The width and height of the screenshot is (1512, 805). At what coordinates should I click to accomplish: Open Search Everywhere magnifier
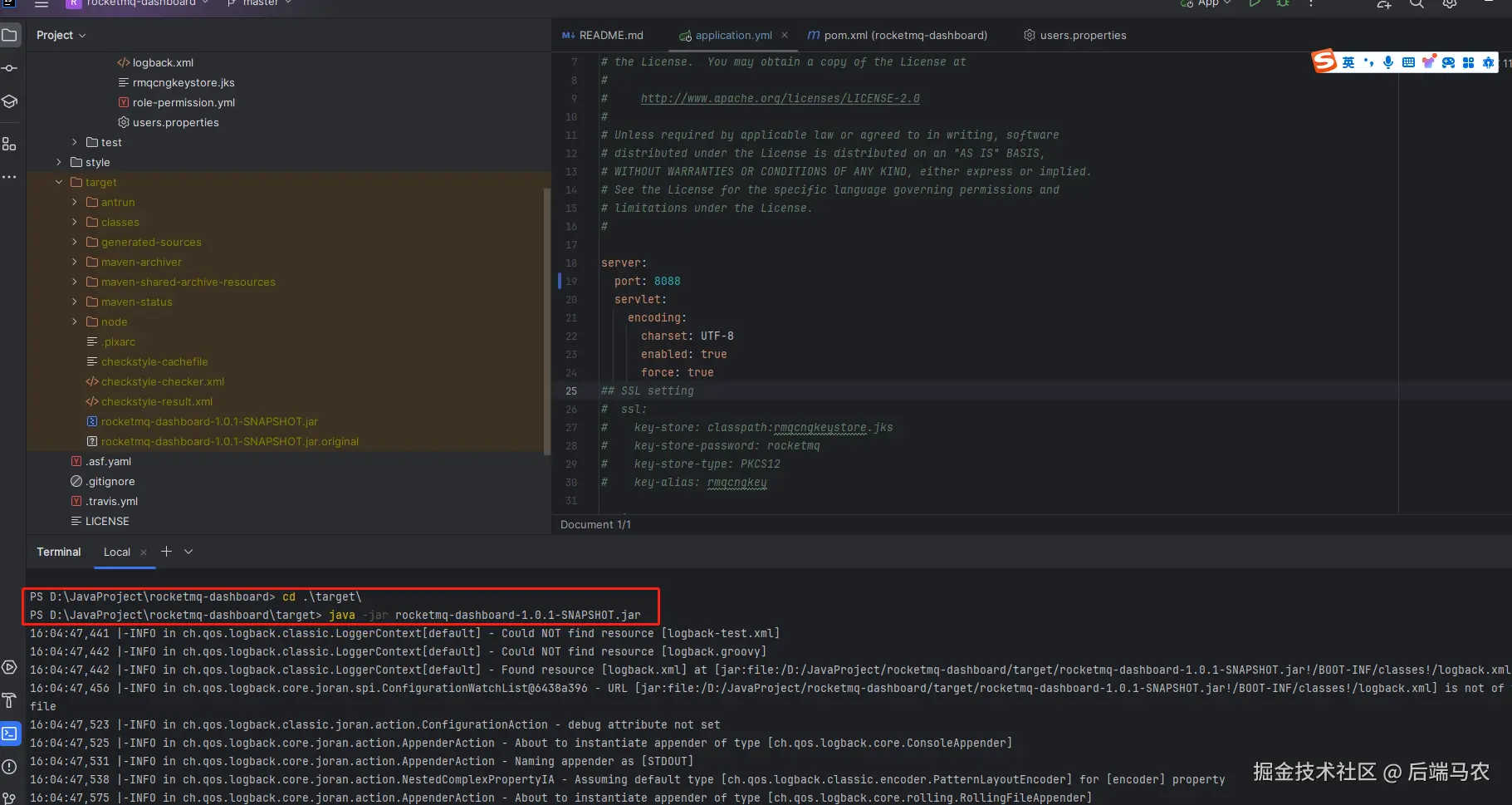[1417, 3]
